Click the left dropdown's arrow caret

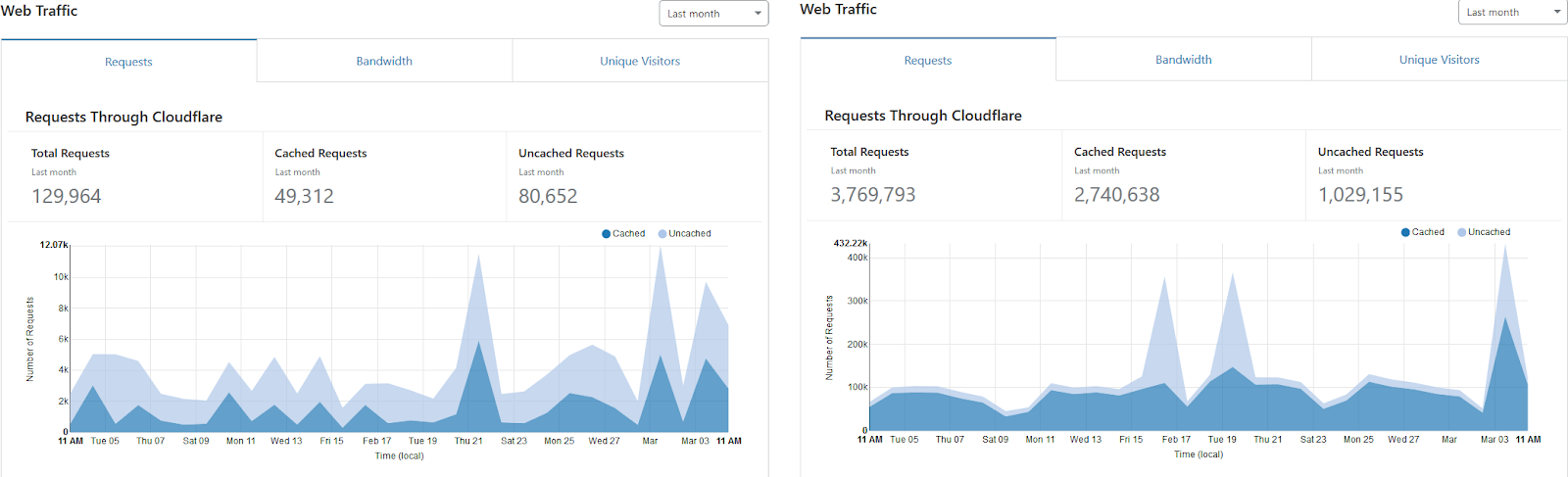758,14
